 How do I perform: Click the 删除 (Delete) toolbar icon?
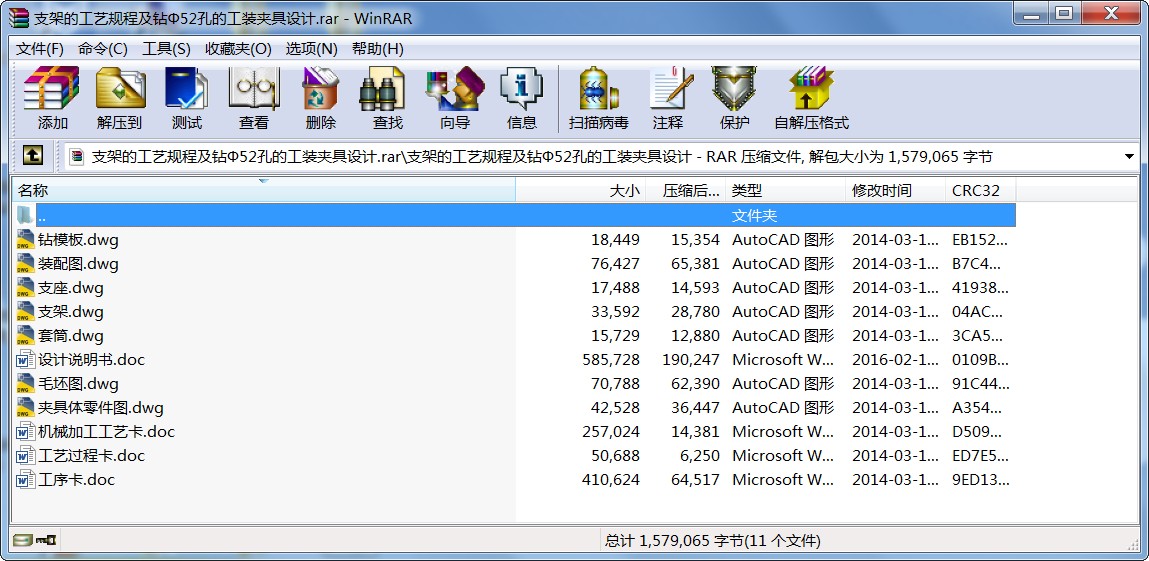point(320,98)
